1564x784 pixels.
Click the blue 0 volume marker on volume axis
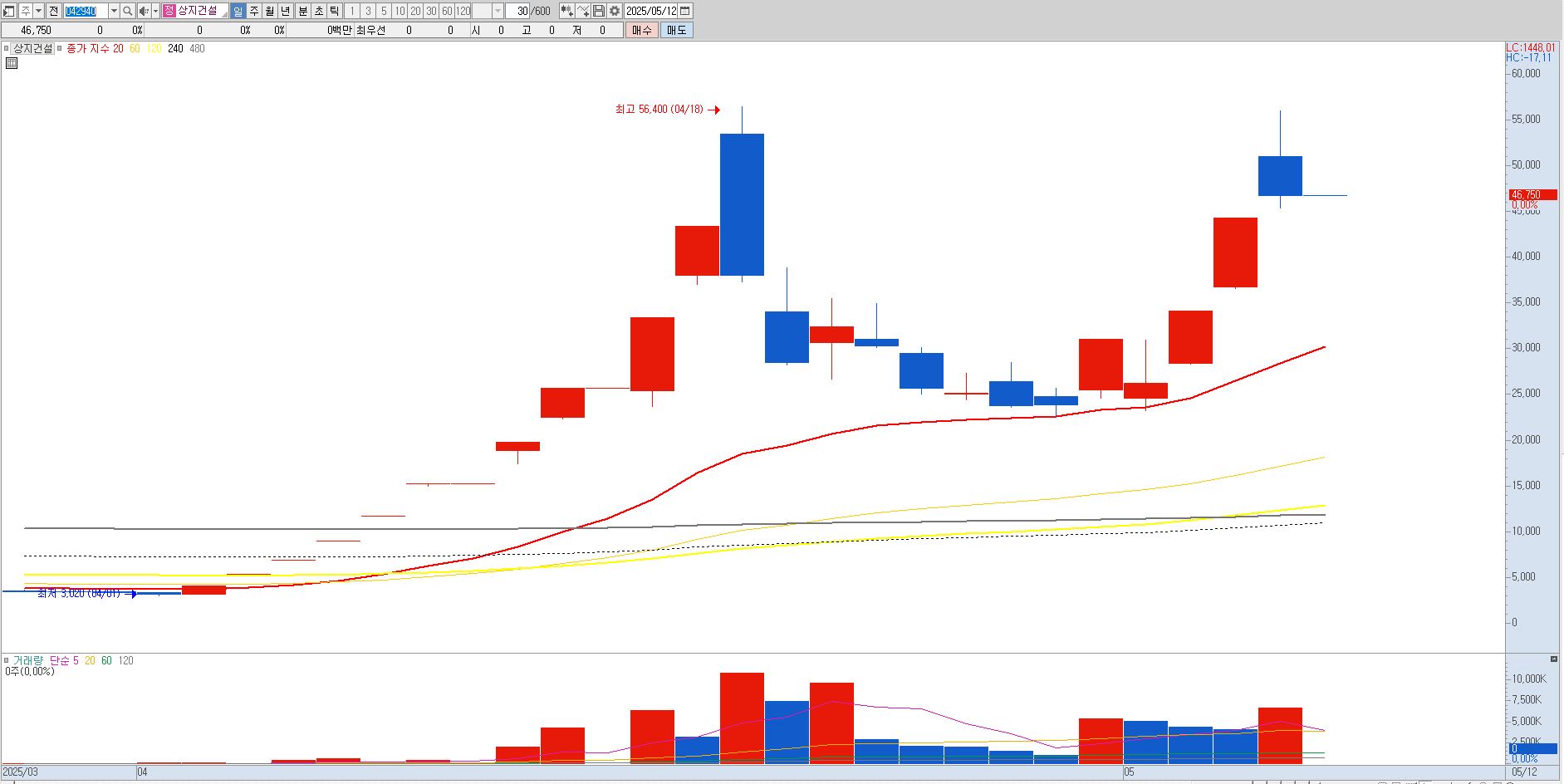click(x=1532, y=748)
